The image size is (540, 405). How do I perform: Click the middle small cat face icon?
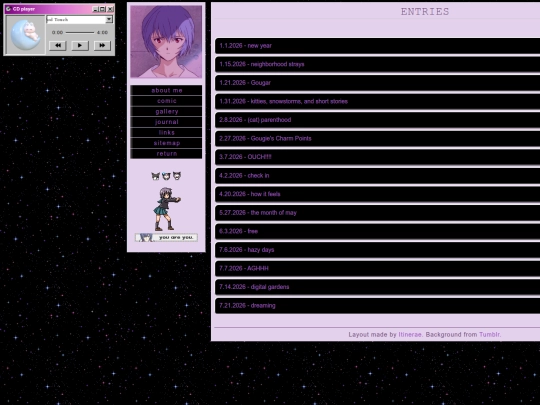[166, 176]
